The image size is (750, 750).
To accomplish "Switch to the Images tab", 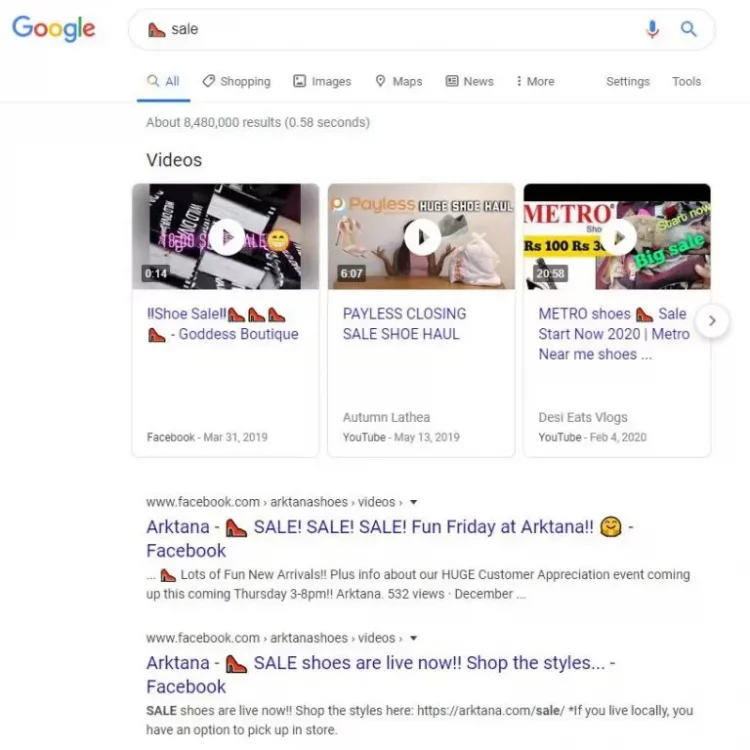I will (x=322, y=81).
